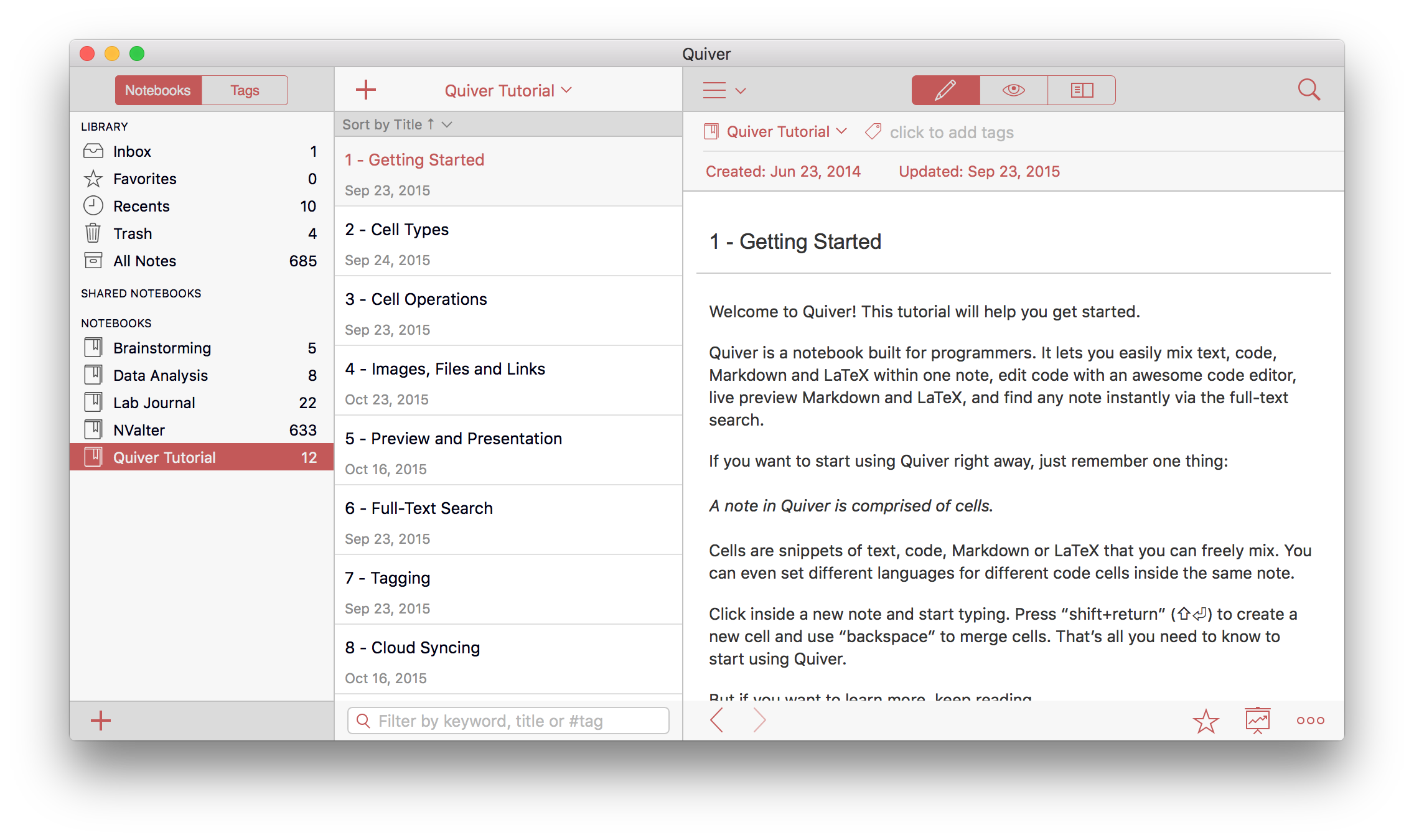Click the tag icon to add tags
Image resolution: width=1414 pixels, height=840 pixels.
(873, 132)
